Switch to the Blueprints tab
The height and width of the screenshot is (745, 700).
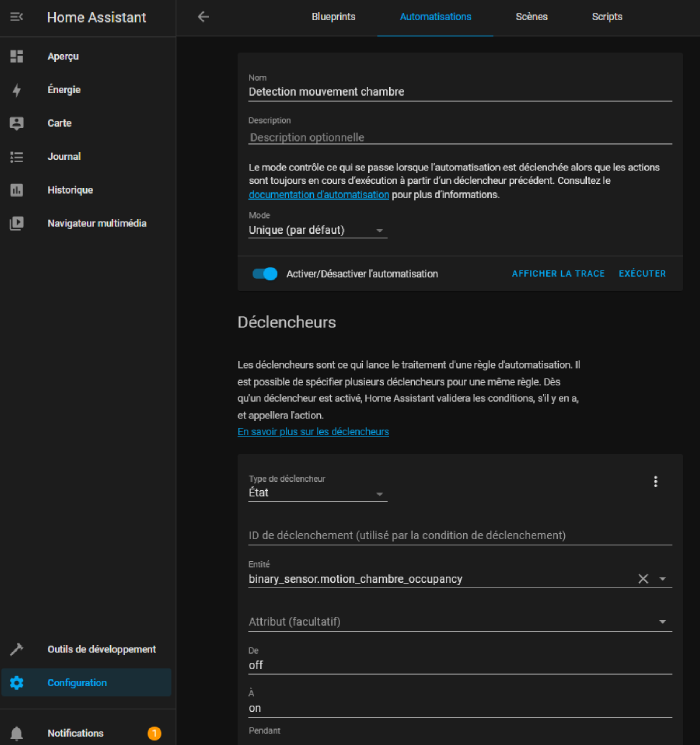333,17
